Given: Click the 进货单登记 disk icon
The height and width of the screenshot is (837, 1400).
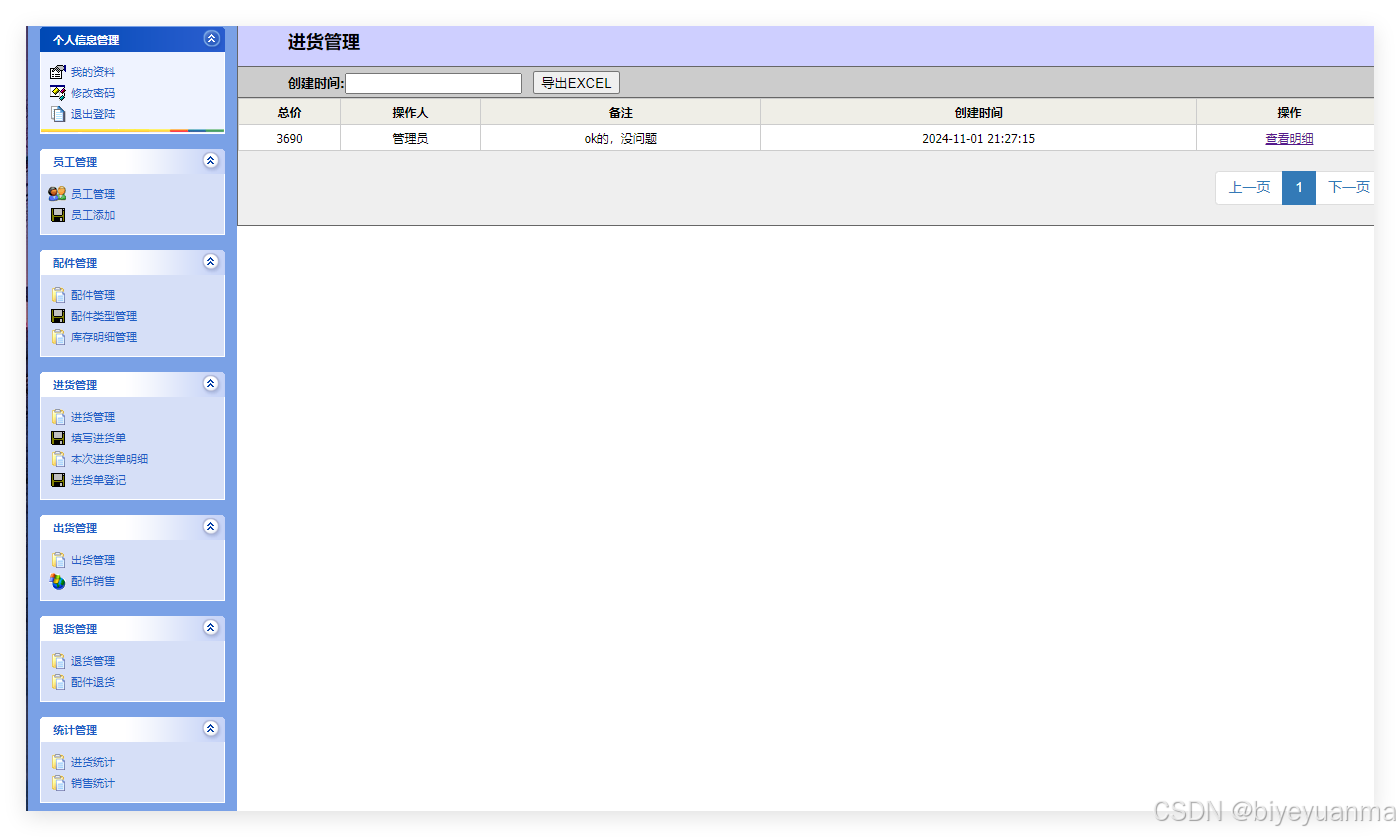Looking at the screenshot, I should pyautogui.click(x=57, y=479).
